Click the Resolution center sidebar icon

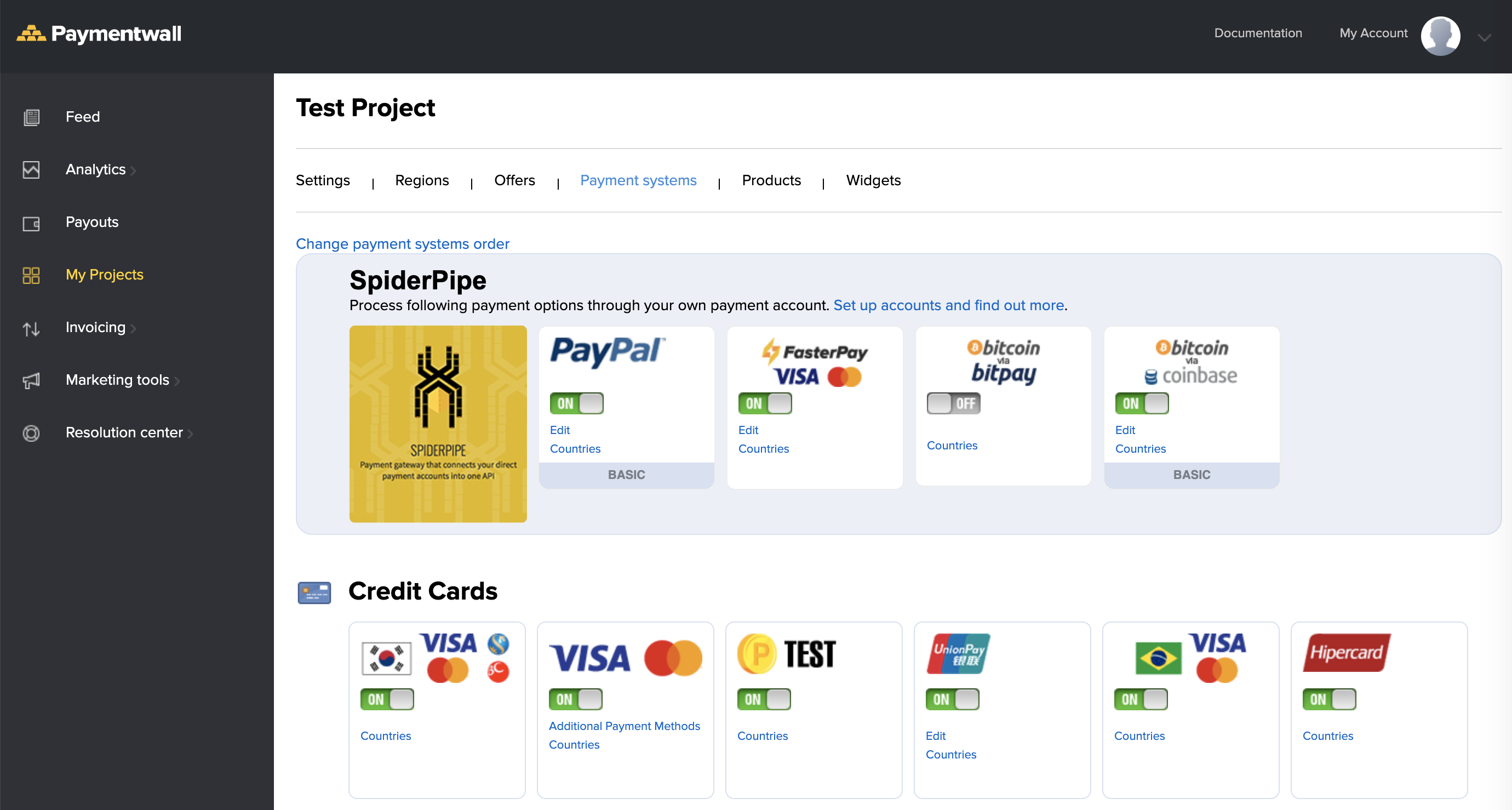(x=30, y=432)
